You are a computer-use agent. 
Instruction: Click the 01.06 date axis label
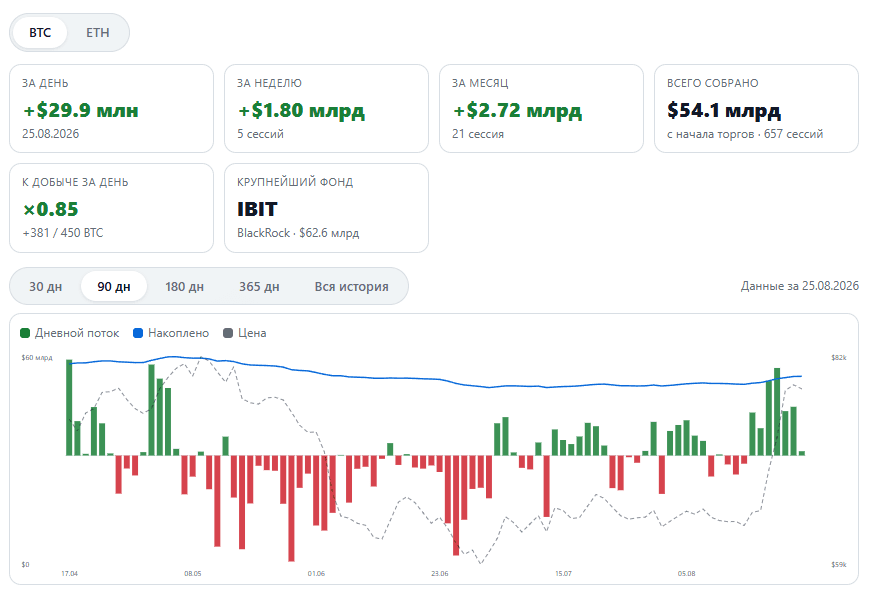(316, 573)
